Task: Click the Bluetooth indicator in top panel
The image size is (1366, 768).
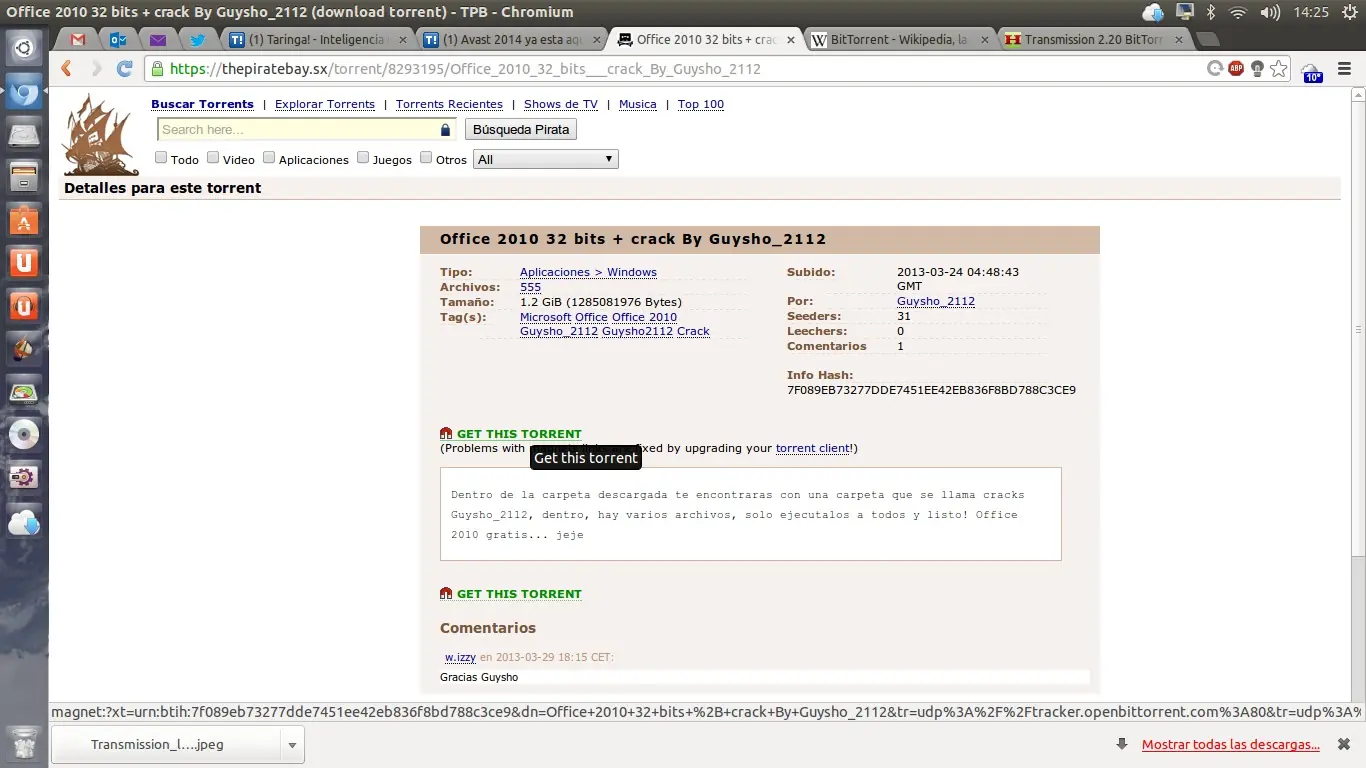Action: 1210,12
